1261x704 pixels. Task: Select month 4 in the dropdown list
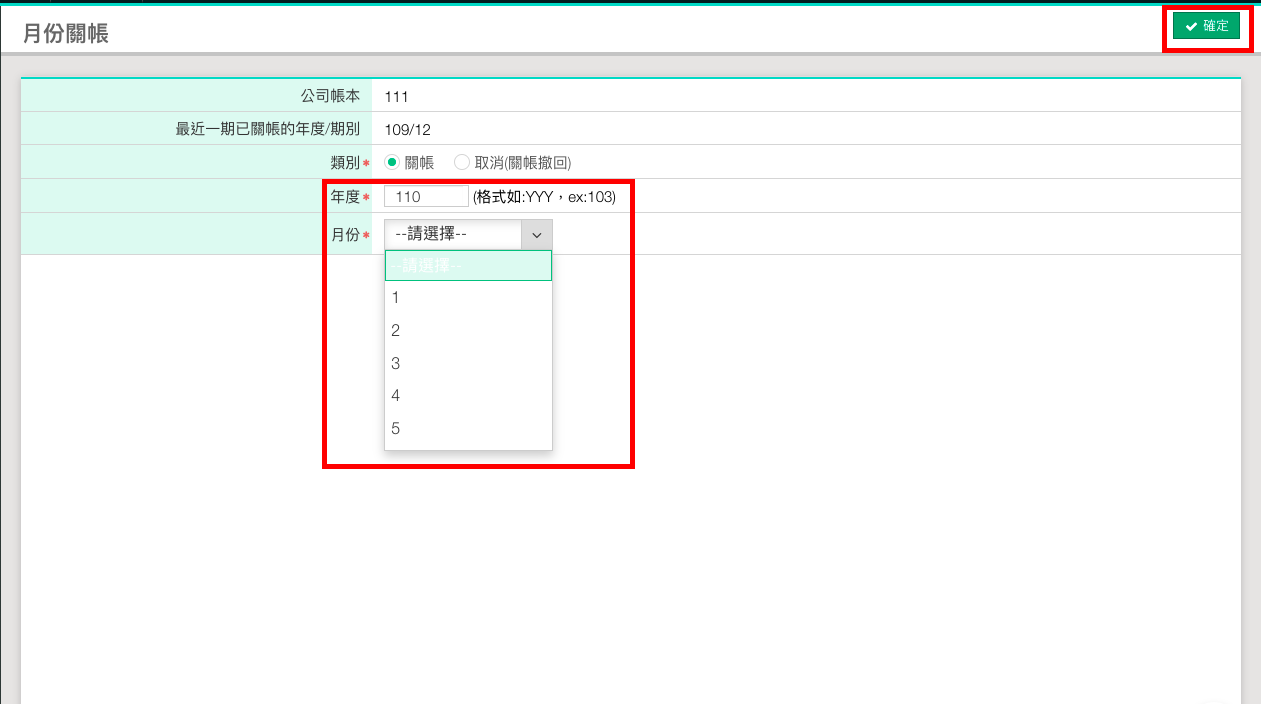tap(468, 396)
